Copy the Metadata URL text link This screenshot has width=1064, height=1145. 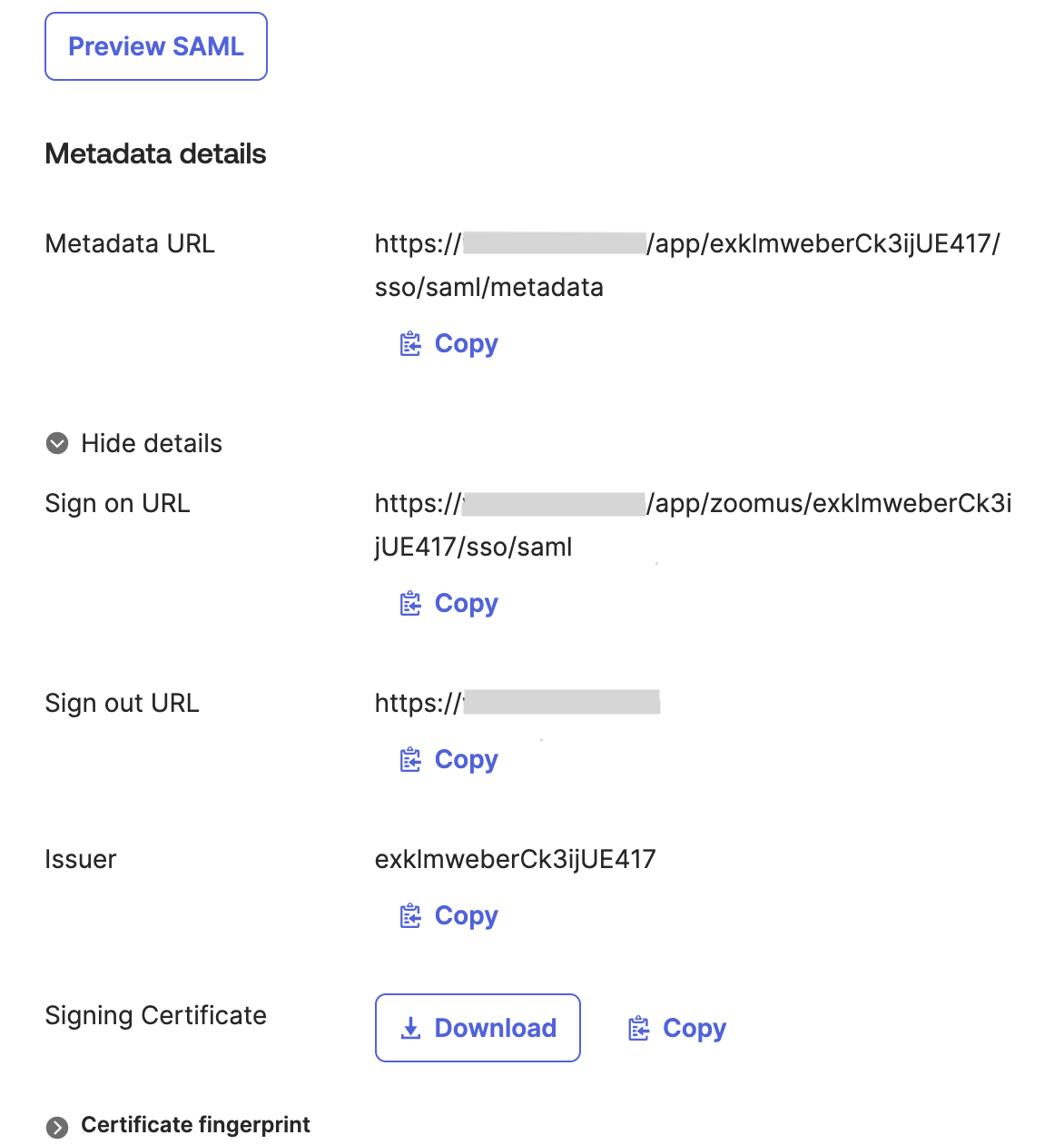click(x=466, y=344)
